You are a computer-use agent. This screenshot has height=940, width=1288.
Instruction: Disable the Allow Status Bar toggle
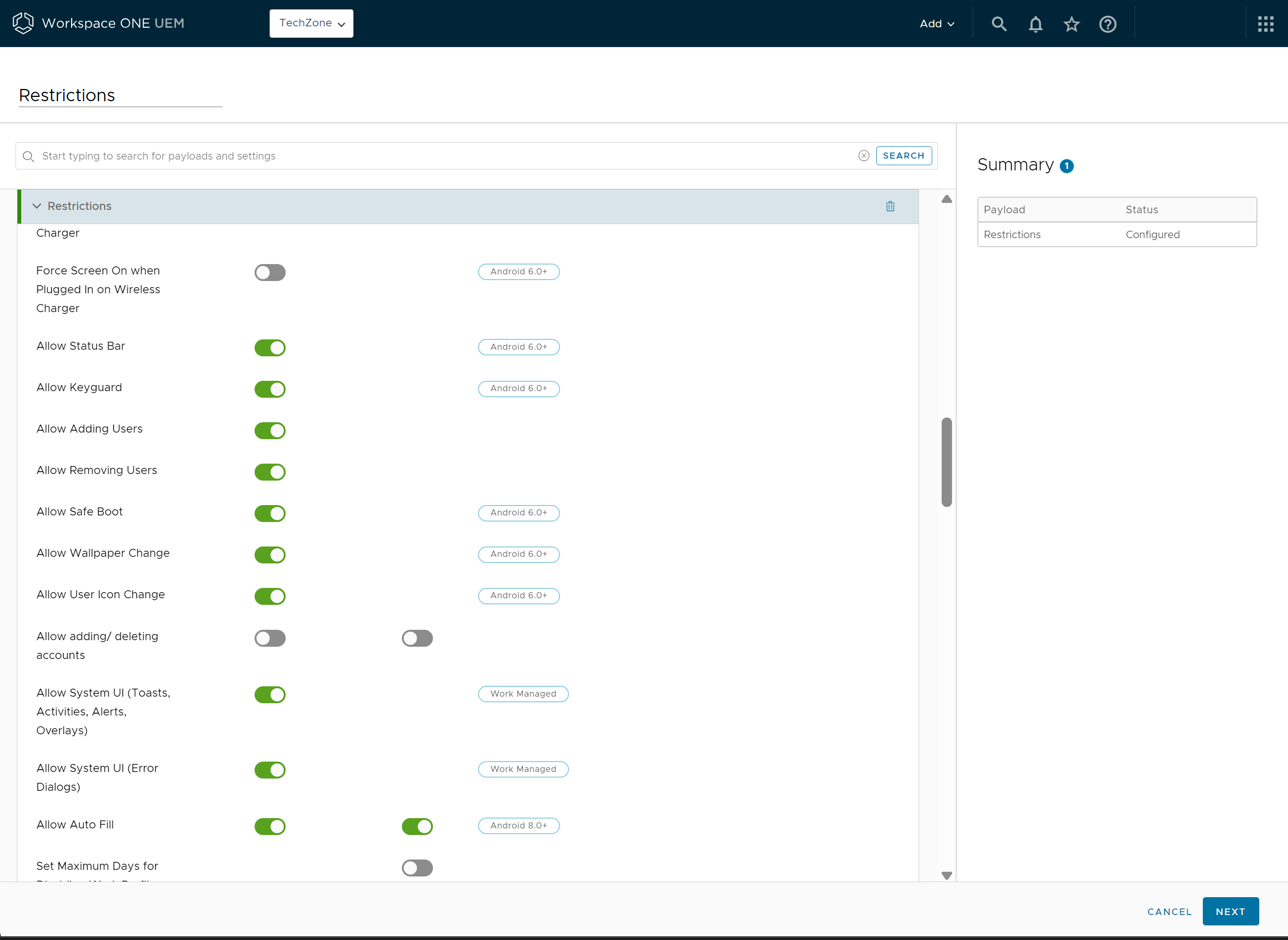pyautogui.click(x=270, y=347)
